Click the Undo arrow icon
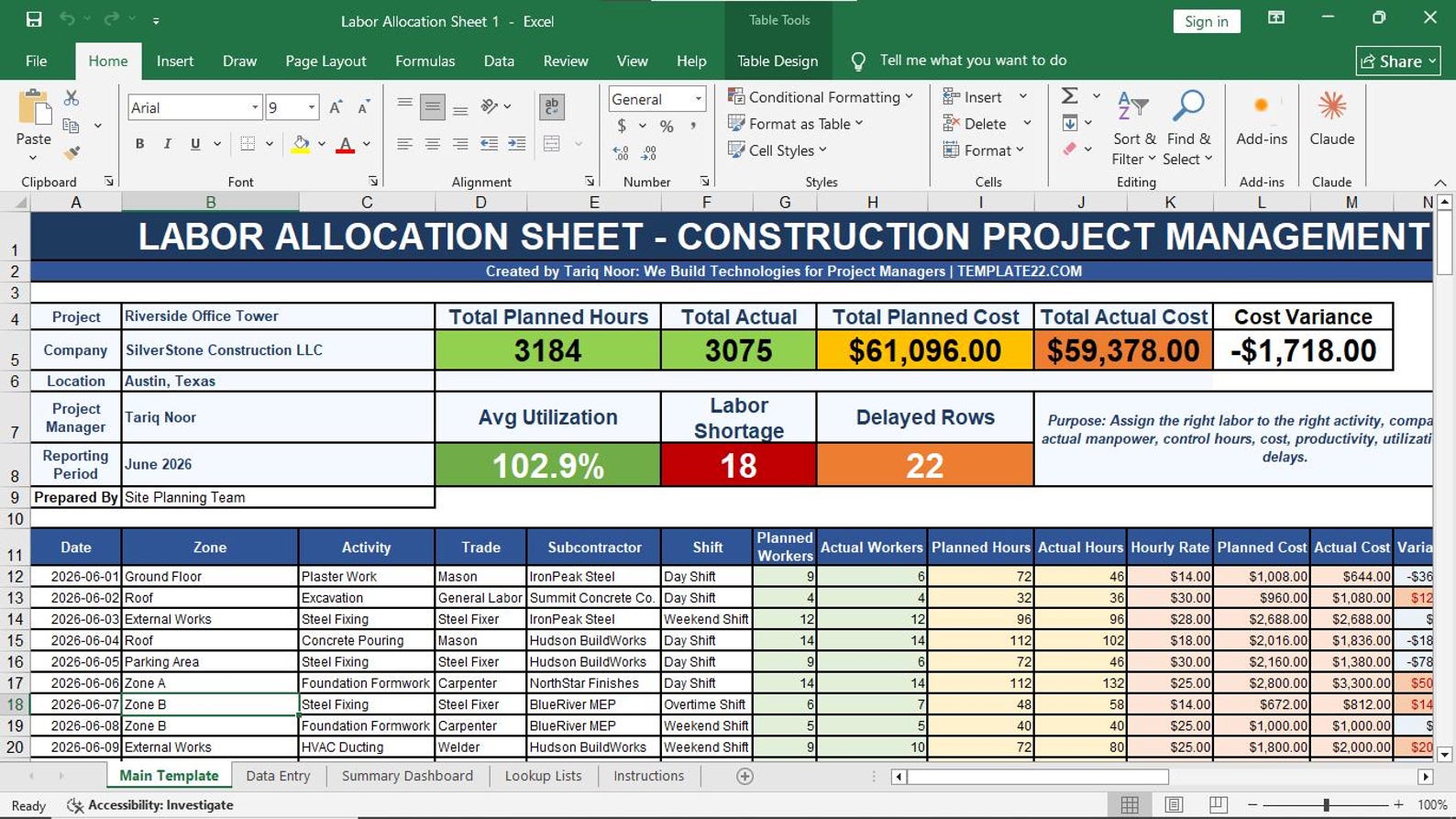 click(x=67, y=19)
